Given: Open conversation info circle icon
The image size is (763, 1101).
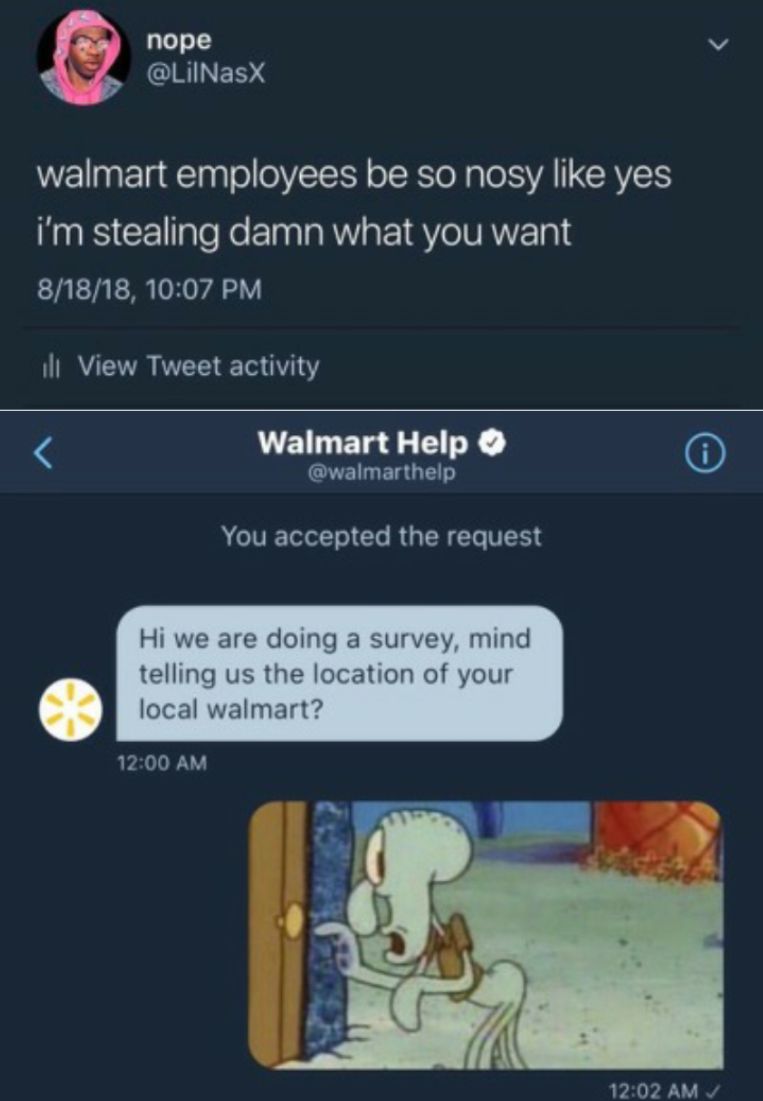Looking at the screenshot, I should click(x=705, y=455).
